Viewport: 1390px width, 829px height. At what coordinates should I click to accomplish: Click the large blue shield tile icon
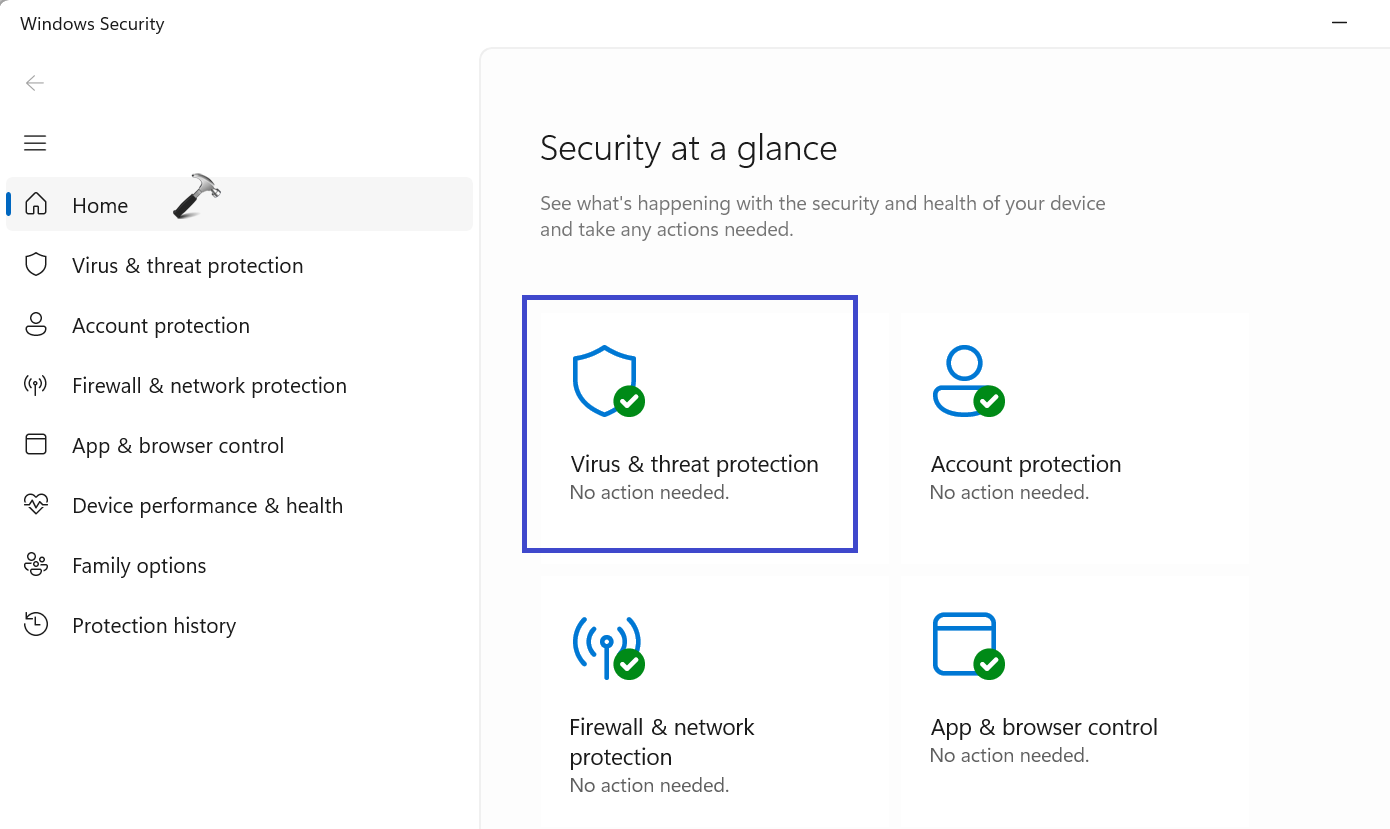coord(605,380)
